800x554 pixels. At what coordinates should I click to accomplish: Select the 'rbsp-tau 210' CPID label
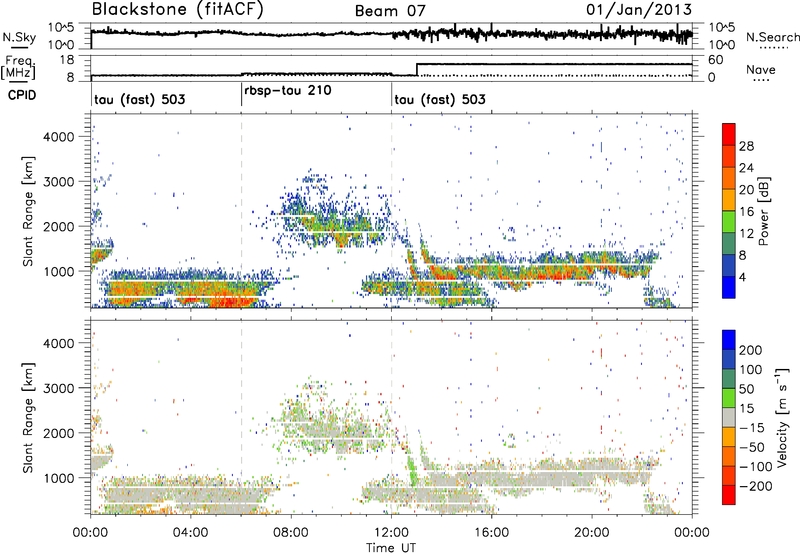click(x=288, y=91)
